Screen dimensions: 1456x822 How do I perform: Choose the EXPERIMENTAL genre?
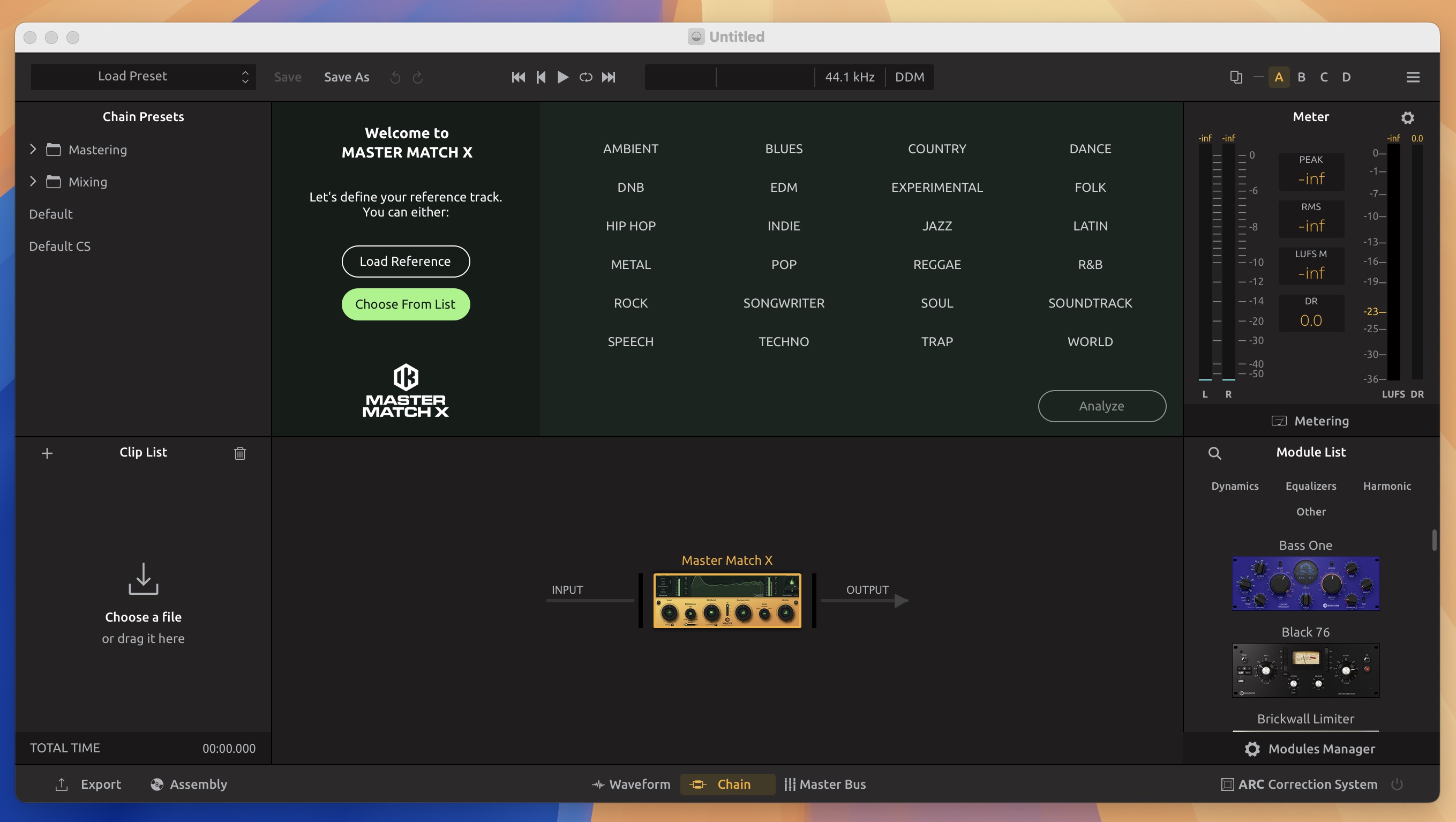936,187
